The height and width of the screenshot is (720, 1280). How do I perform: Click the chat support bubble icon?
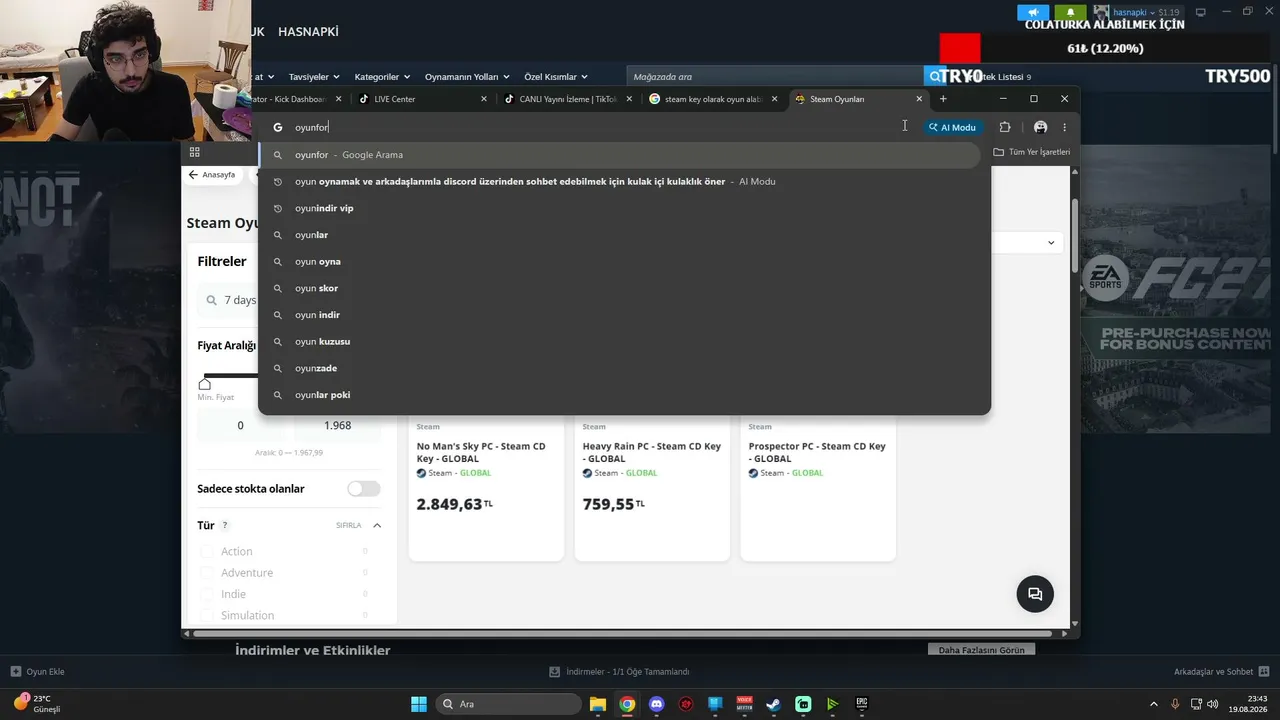click(1035, 594)
